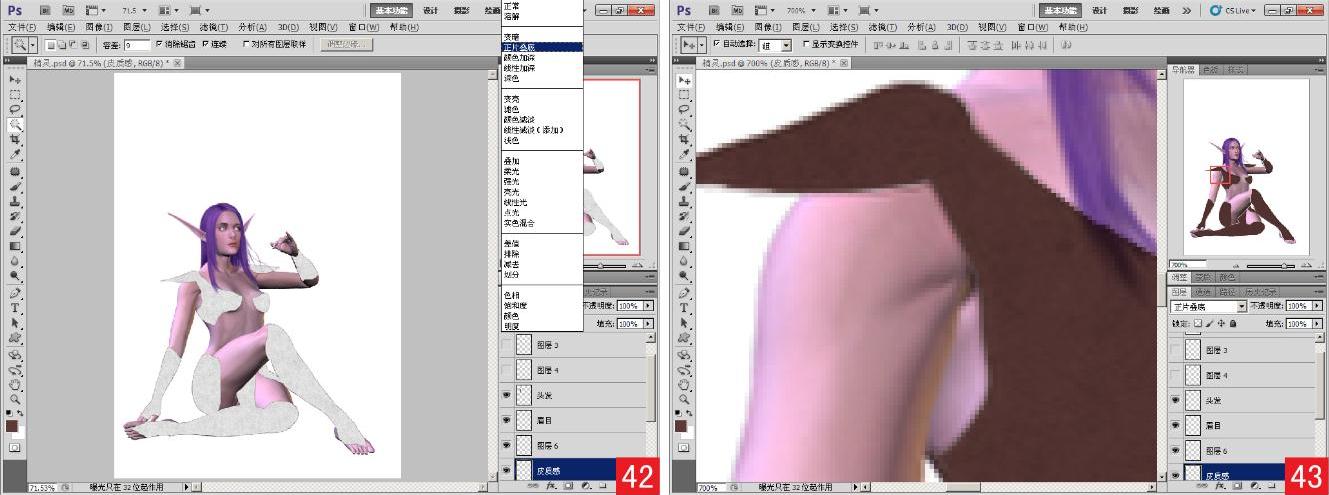1329x495 pixels.
Task: Select Move tool in right window toolbox
Action: [684, 79]
